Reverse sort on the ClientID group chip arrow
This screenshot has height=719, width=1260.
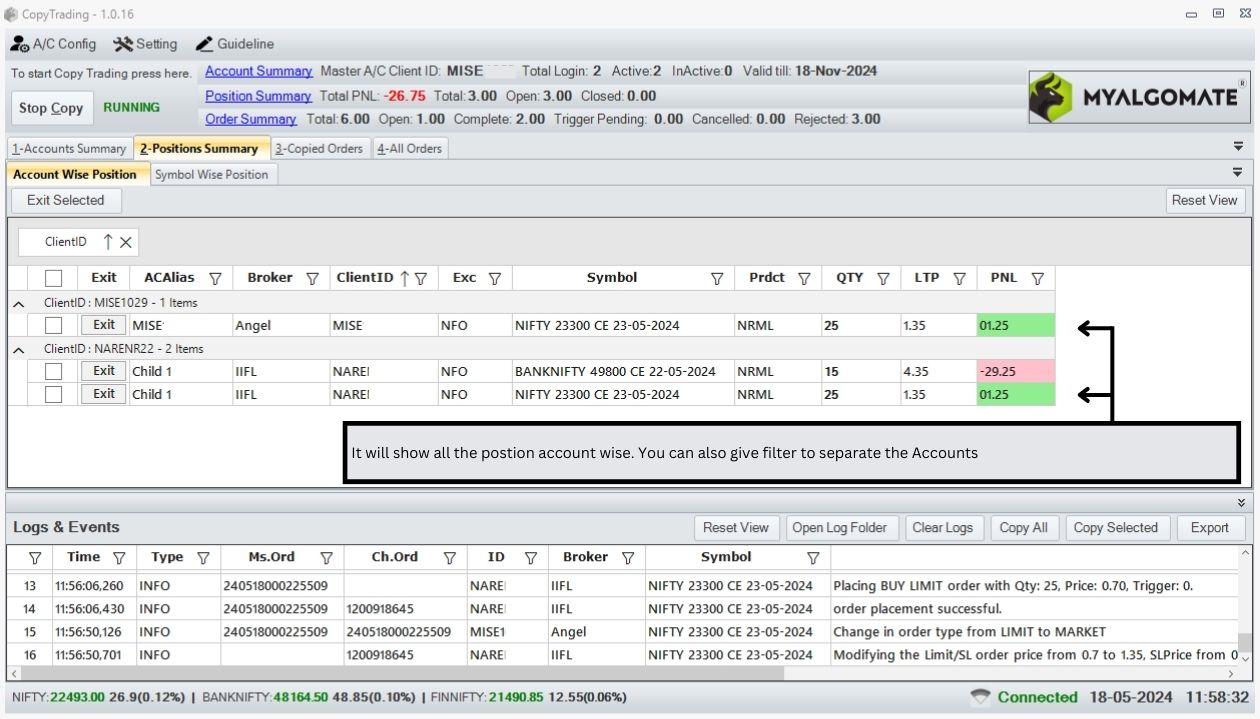pos(108,242)
